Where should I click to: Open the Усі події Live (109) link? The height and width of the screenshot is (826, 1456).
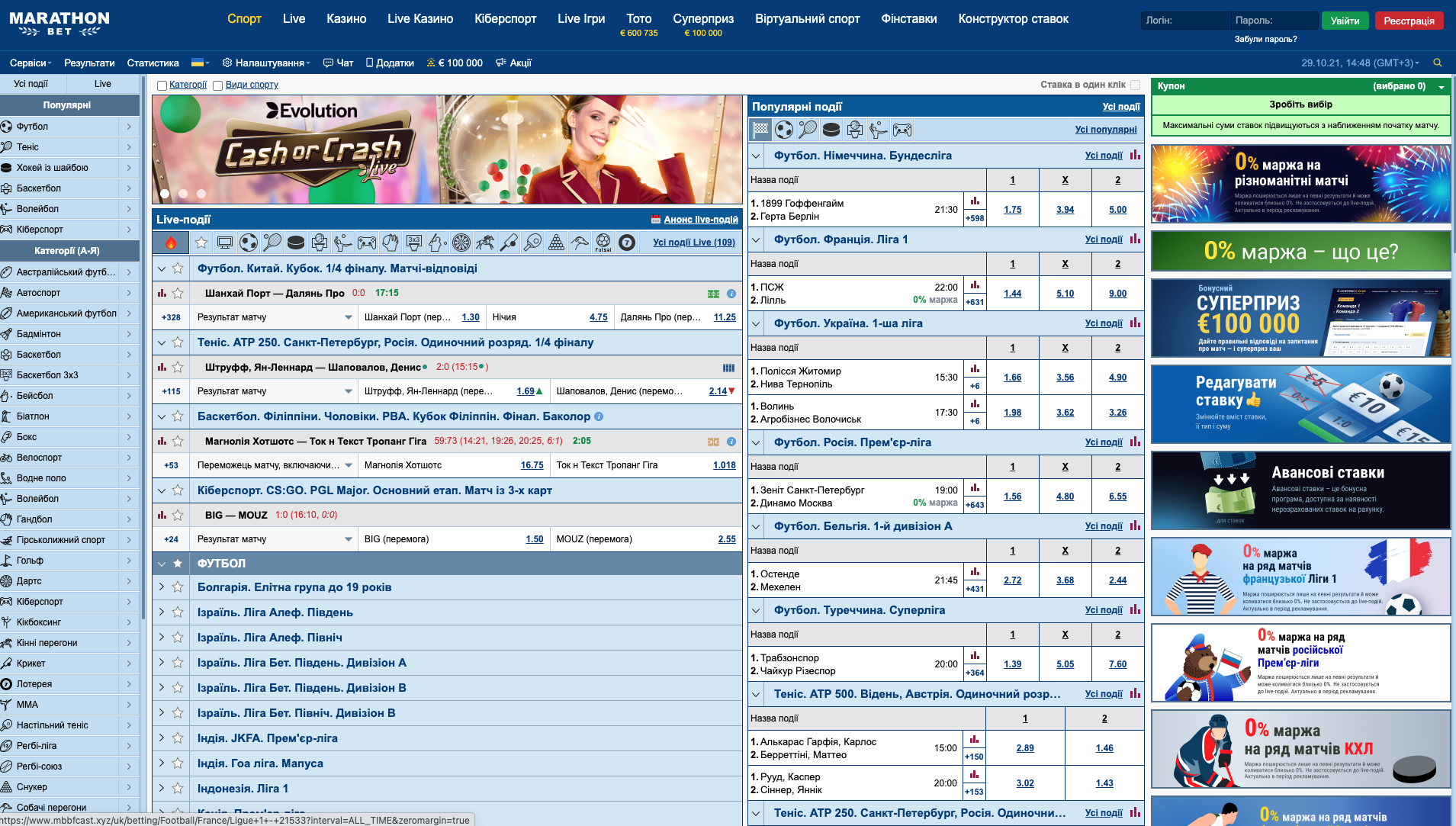[693, 243]
